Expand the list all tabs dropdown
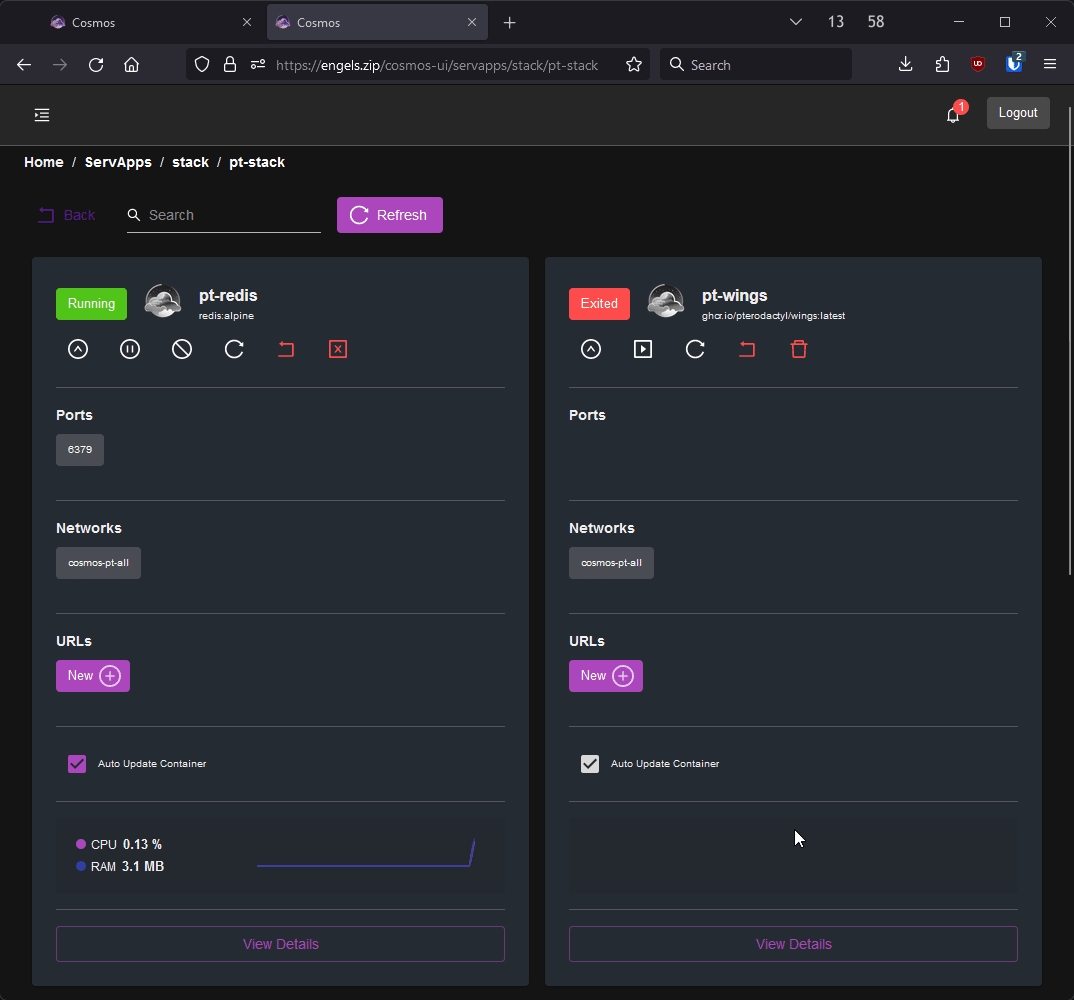The image size is (1074, 1000). coord(795,22)
